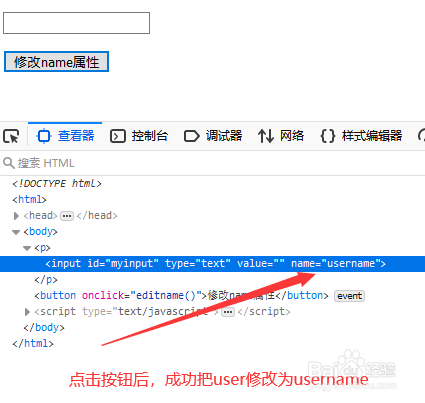Open the 调试器 debugger tab
The image size is (425, 403).
click(213, 136)
